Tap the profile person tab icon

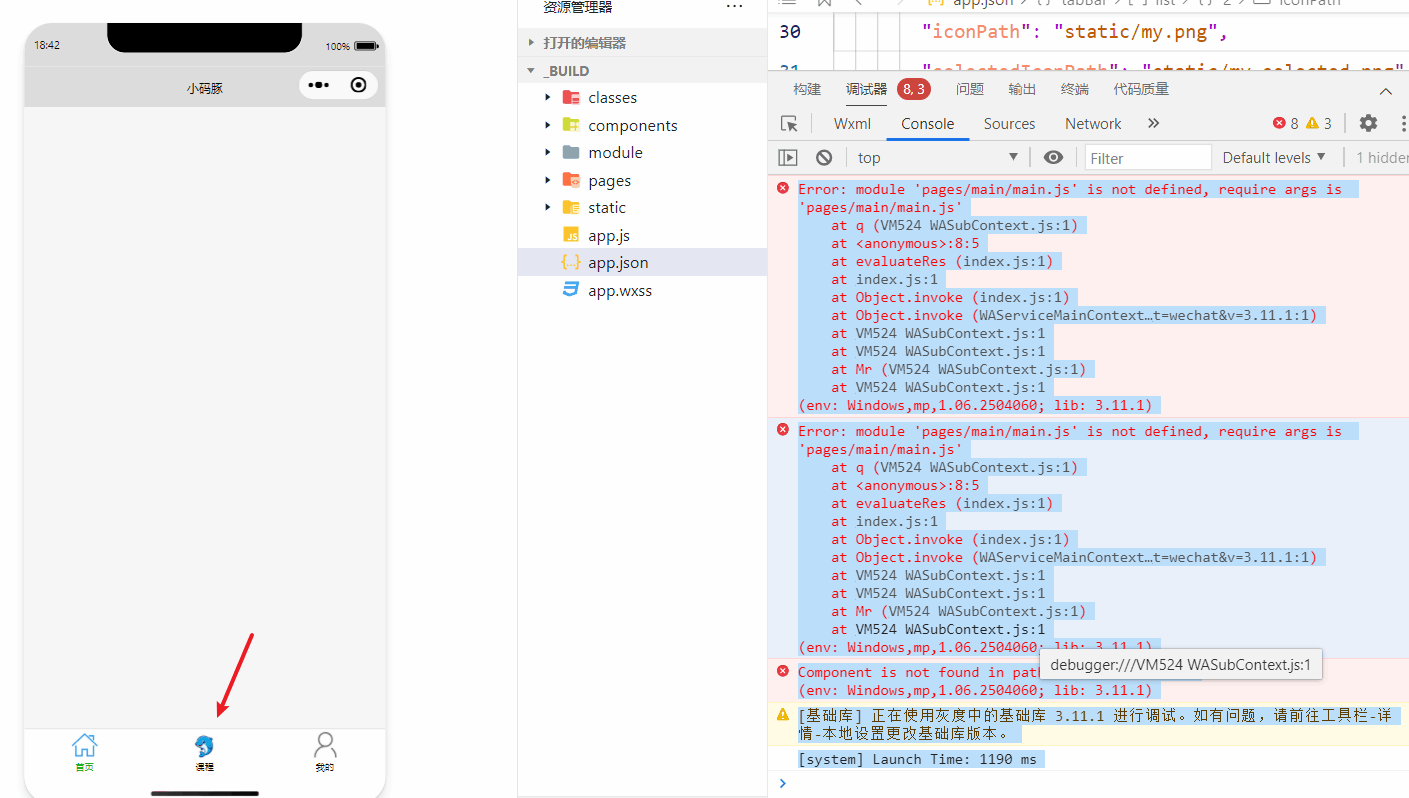point(324,746)
